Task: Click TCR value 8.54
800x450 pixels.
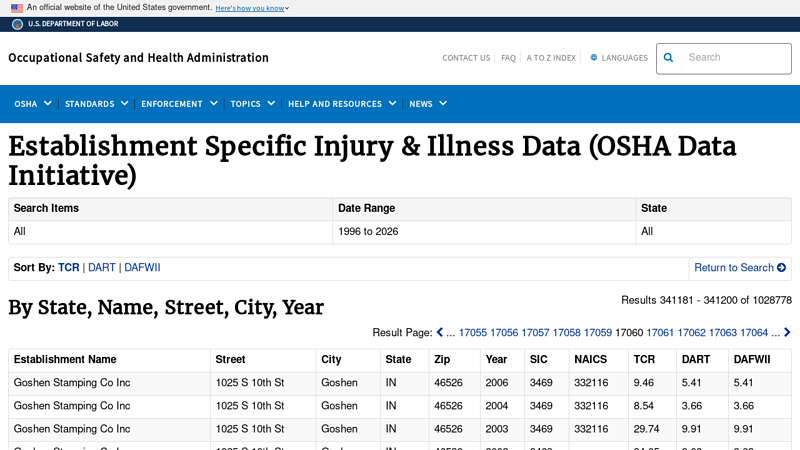Action: click(643, 406)
